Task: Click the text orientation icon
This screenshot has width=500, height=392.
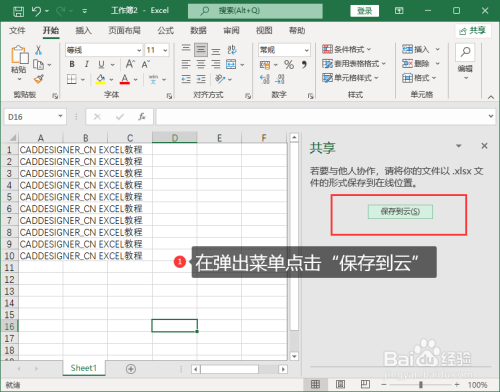Action: [220, 79]
